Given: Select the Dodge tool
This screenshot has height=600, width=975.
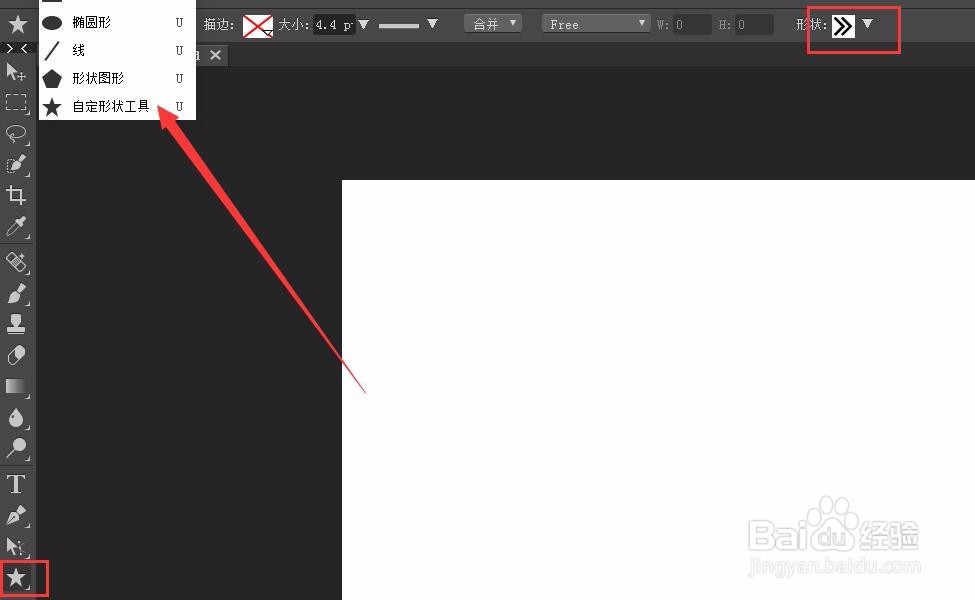Looking at the screenshot, I should pos(16,448).
